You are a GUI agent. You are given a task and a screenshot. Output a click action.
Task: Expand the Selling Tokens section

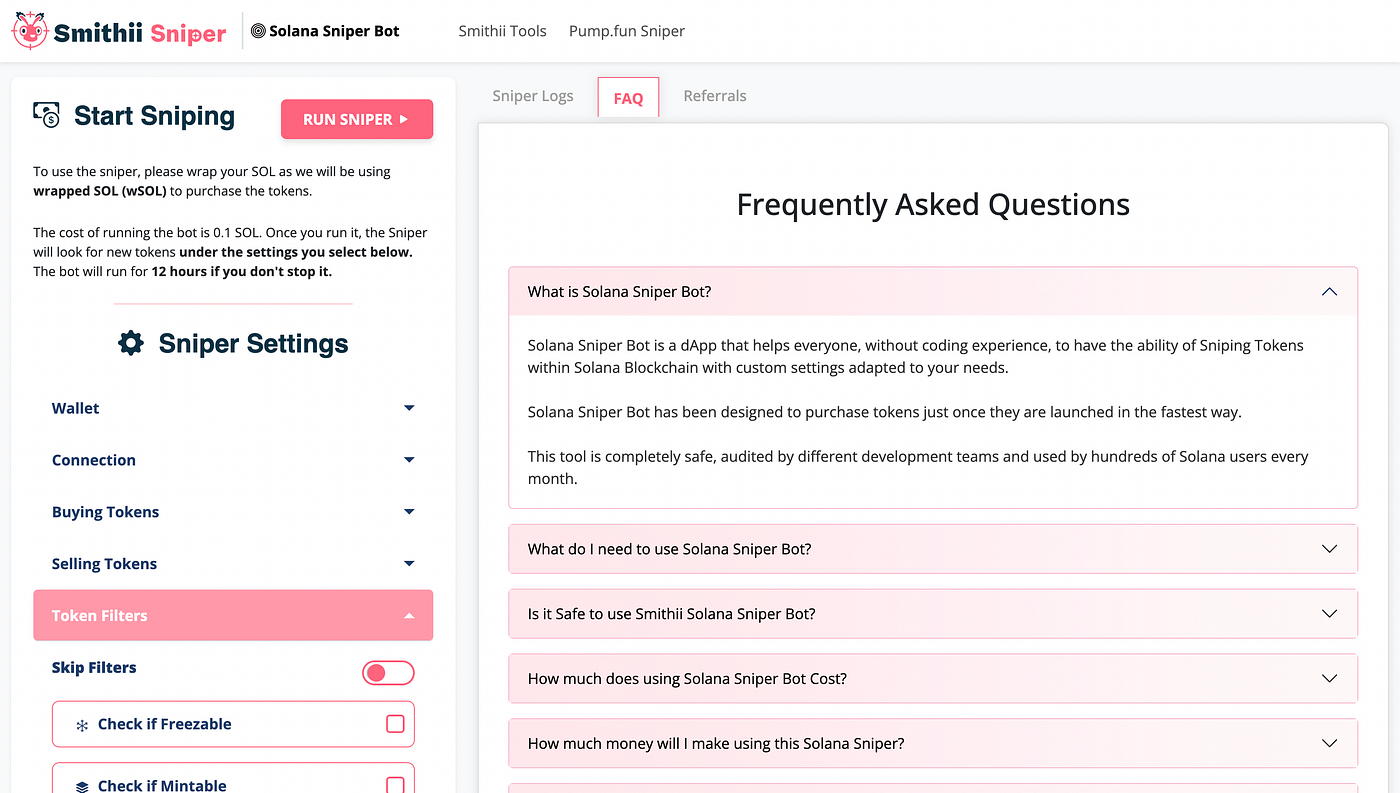click(x=233, y=564)
